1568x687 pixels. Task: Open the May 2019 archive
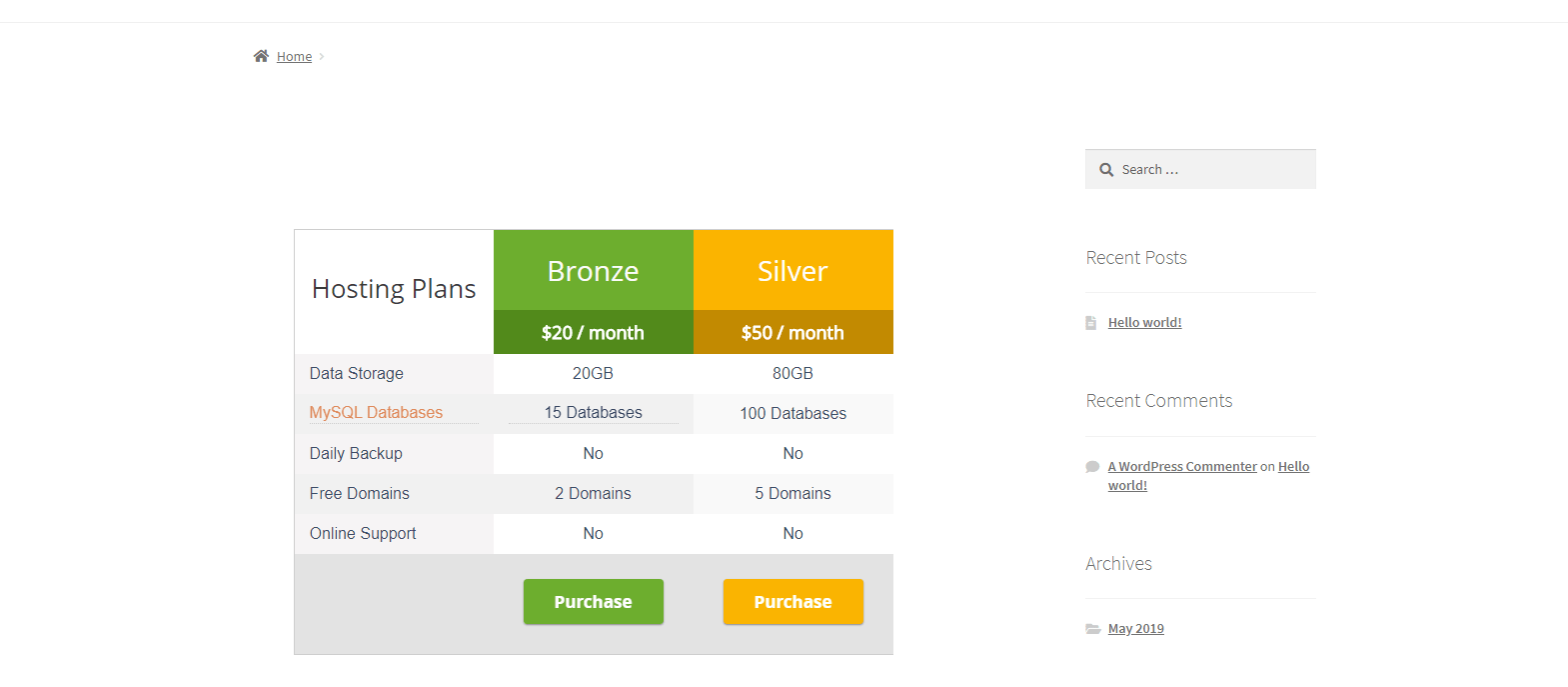click(1135, 629)
